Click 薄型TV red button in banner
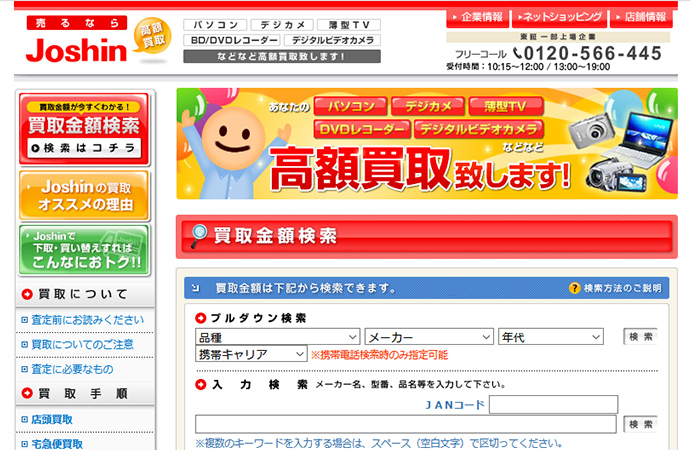 click(x=506, y=106)
